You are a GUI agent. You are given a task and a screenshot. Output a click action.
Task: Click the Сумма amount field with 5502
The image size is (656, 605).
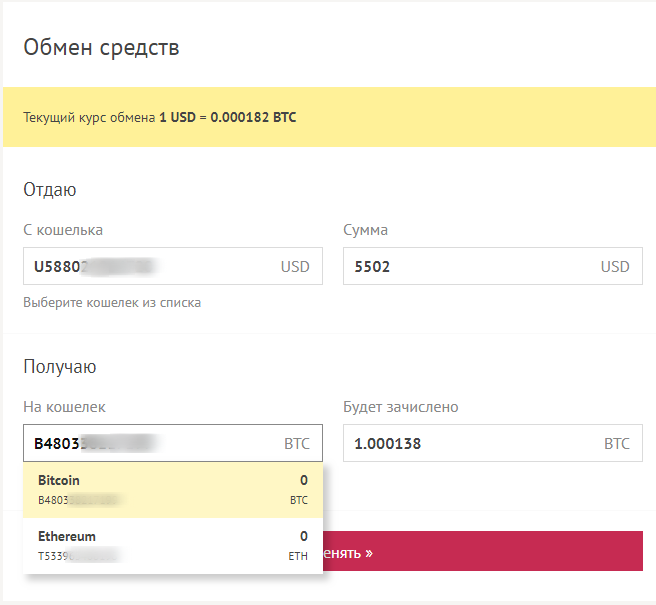493,266
